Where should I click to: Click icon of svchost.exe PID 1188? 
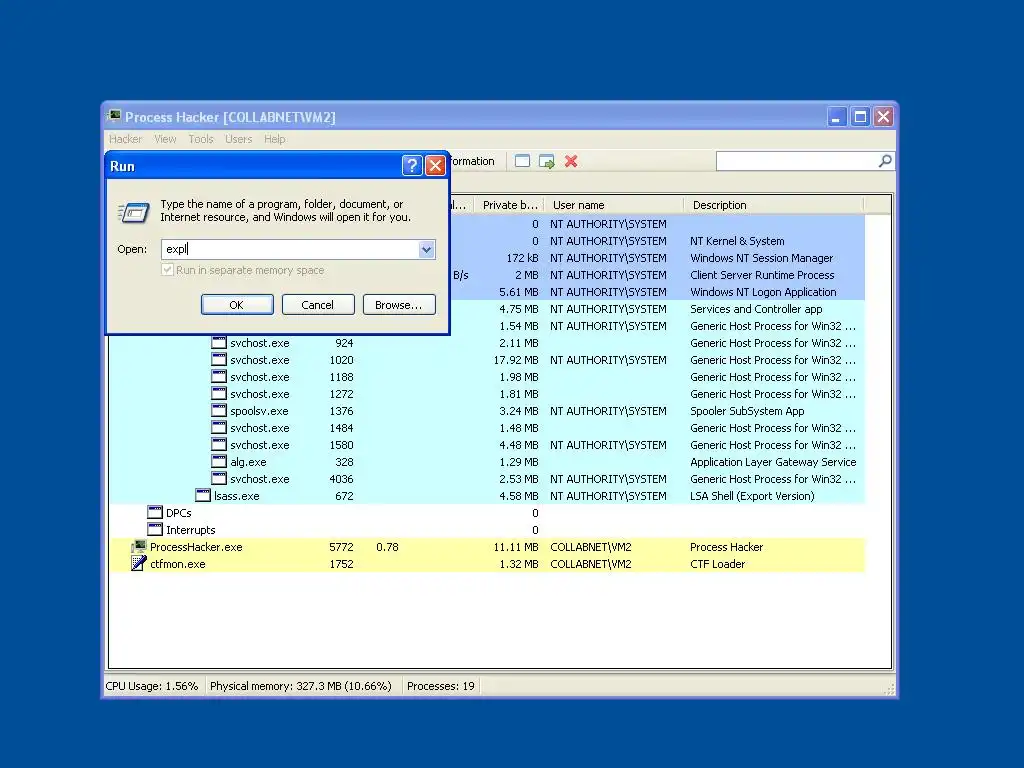(x=219, y=377)
